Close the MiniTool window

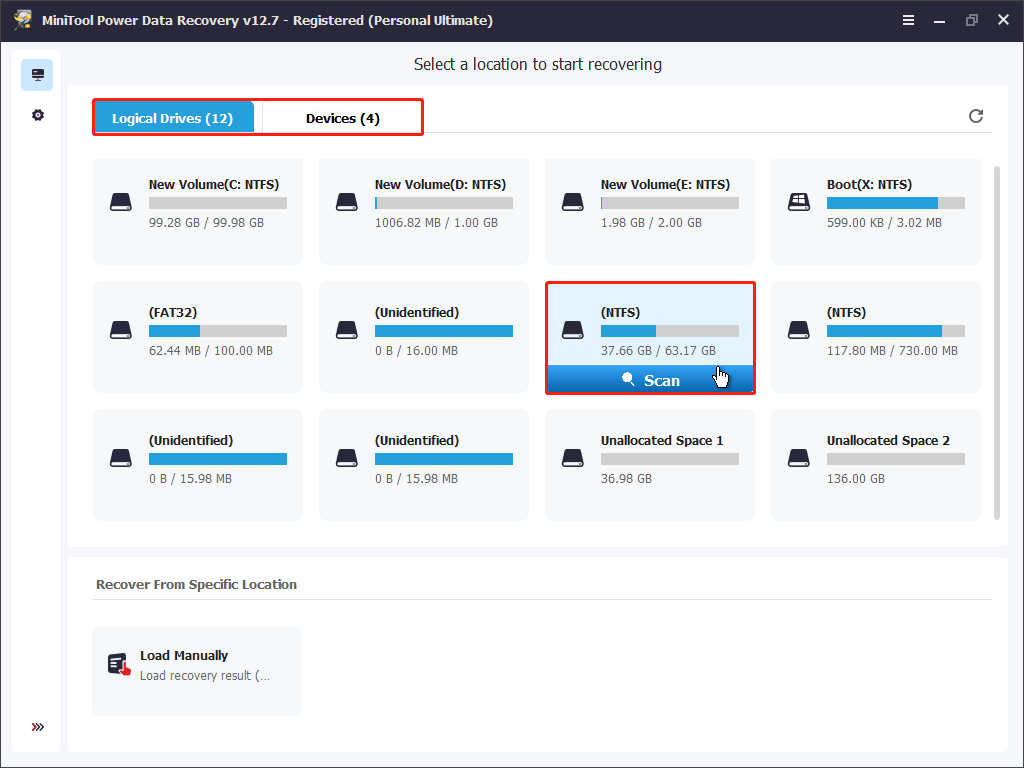click(x=1004, y=20)
